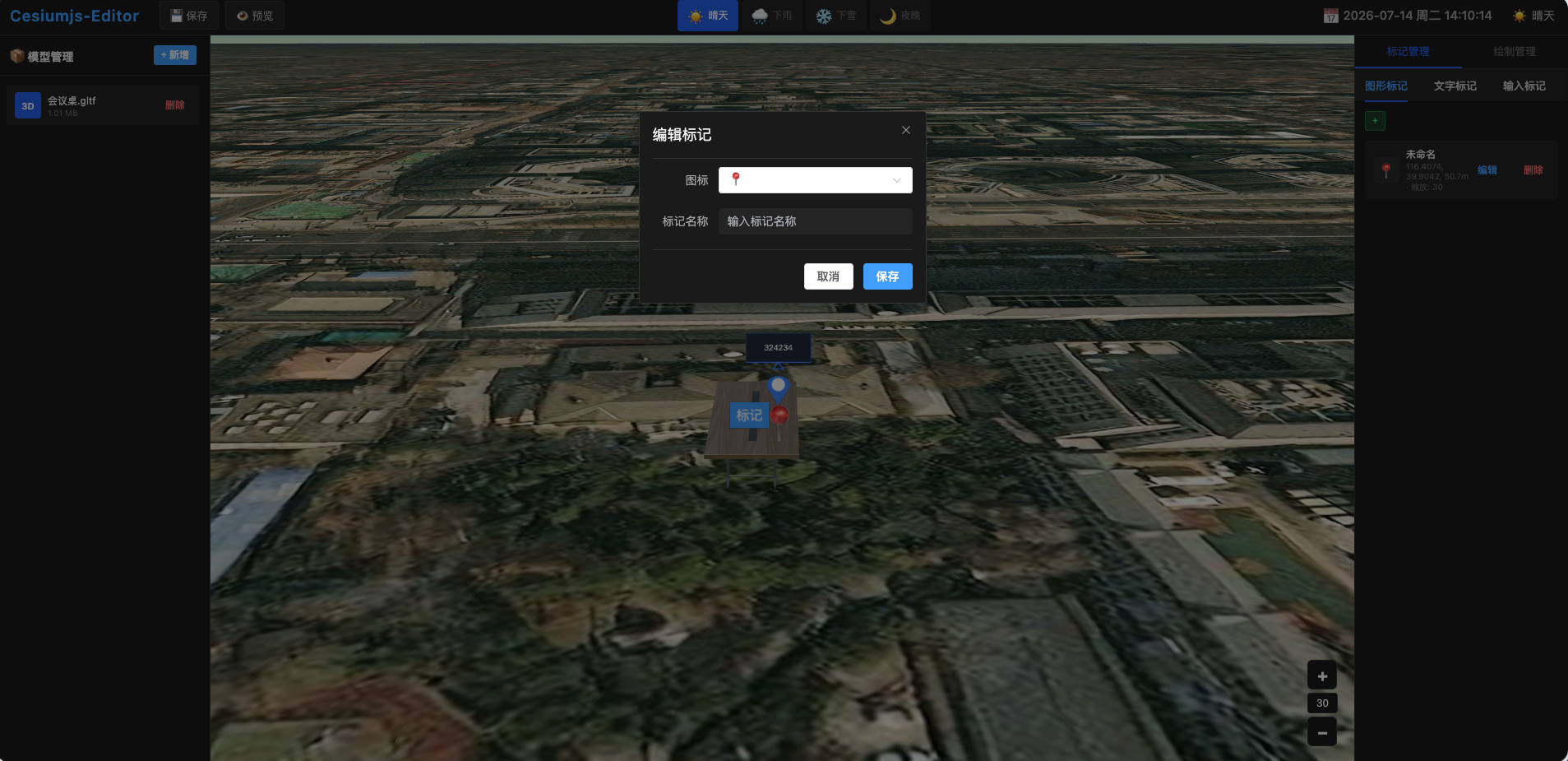Click the red pin icon of 未命名
Image resolution: width=1568 pixels, height=761 pixels.
(1386, 170)
